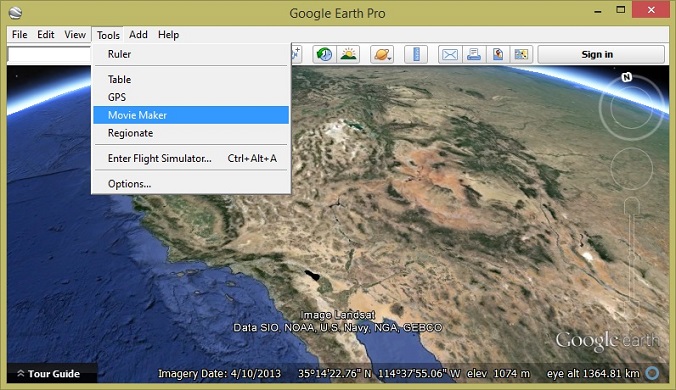Choose GPS in the Tools menu
This screenshot has height=390, width=676.
click(x=191, y=97)
